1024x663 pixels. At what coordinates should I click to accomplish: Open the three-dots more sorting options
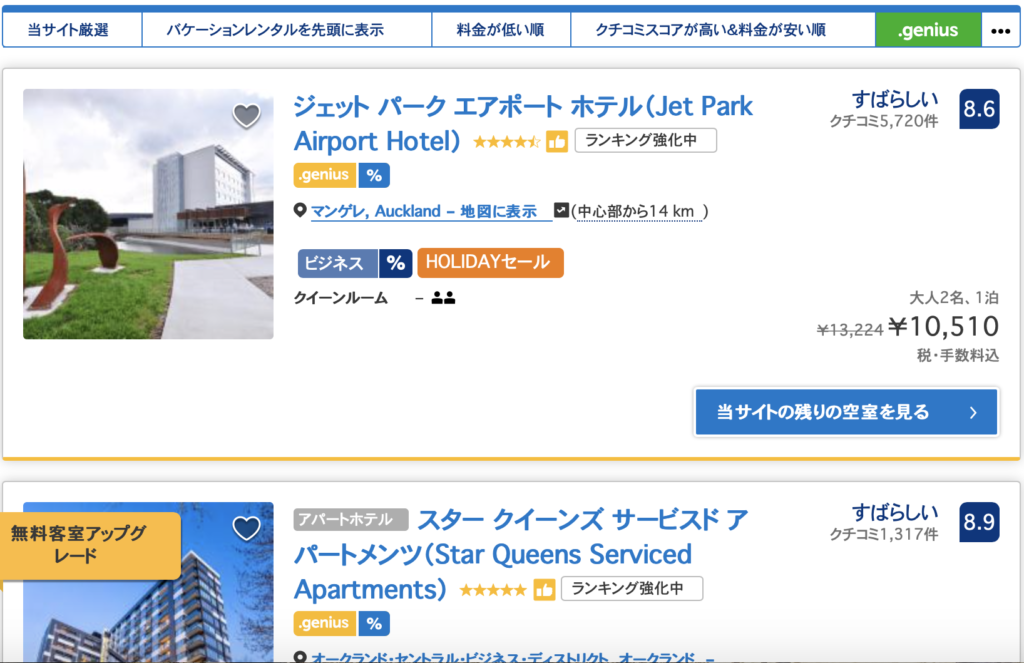(1000, 30)
